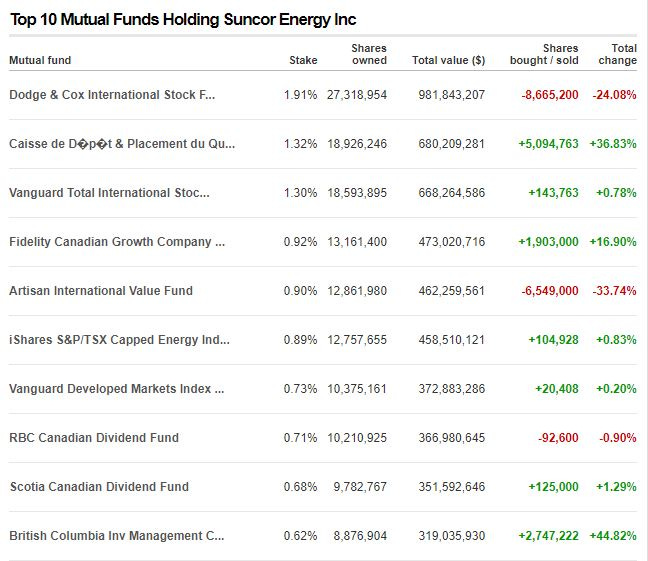Select total value 366,980,645
Screen dimensions: 648x561
pos(451,438)
